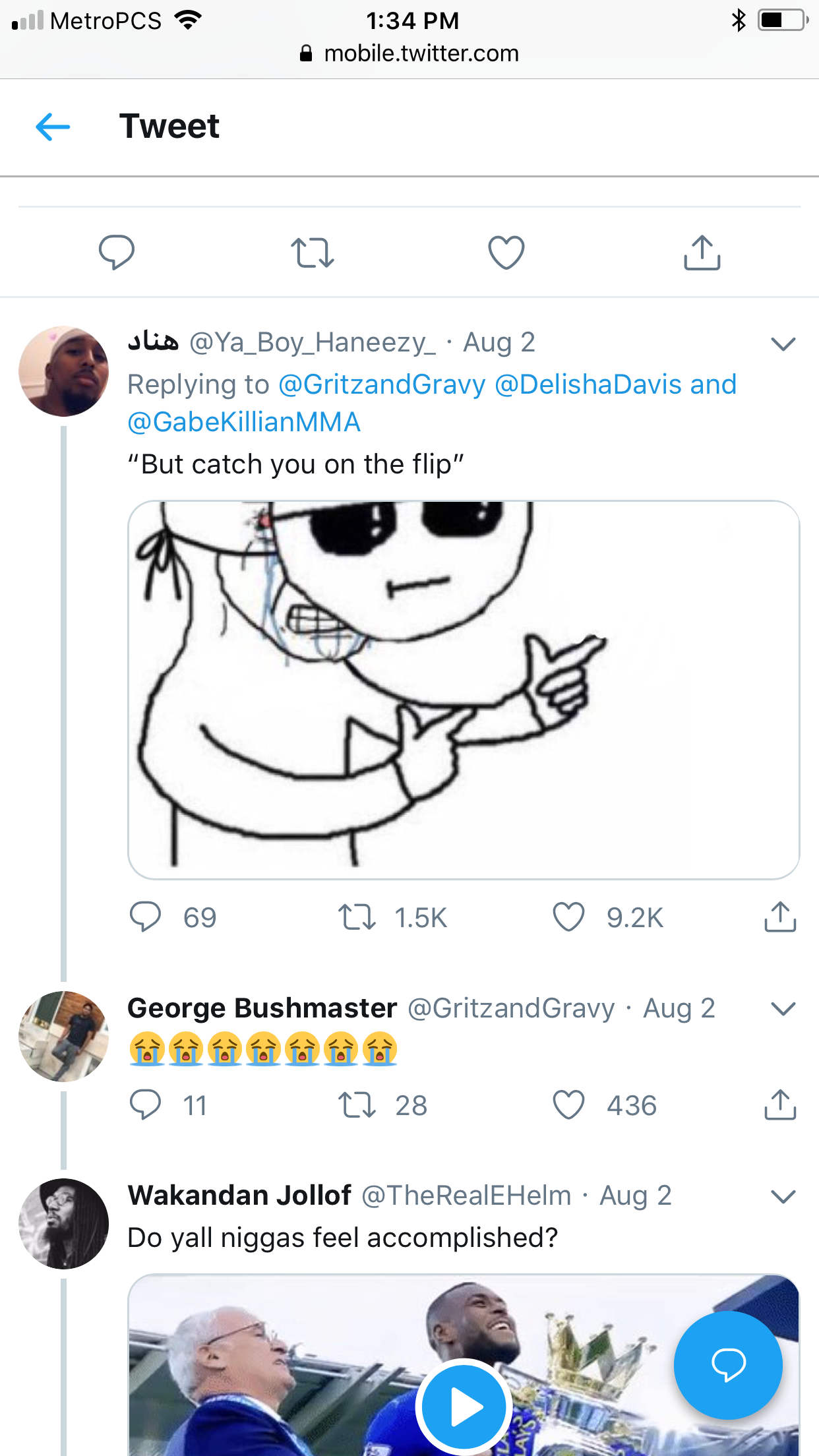Retweet George Bushmaster's tweet with 28 retweets
819x1456 pixels.
357,1105
